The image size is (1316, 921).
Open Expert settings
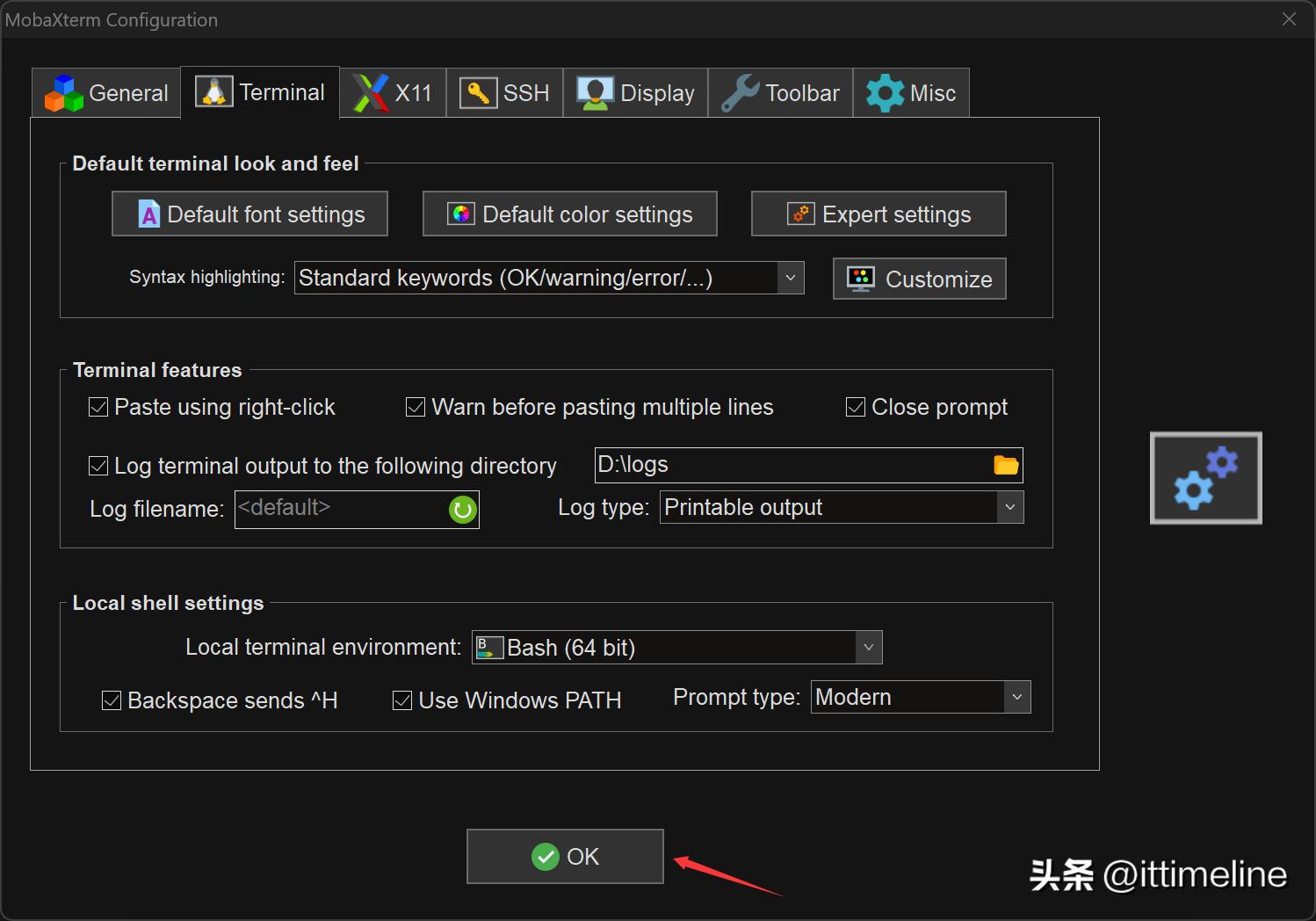(x=879, y=214)
